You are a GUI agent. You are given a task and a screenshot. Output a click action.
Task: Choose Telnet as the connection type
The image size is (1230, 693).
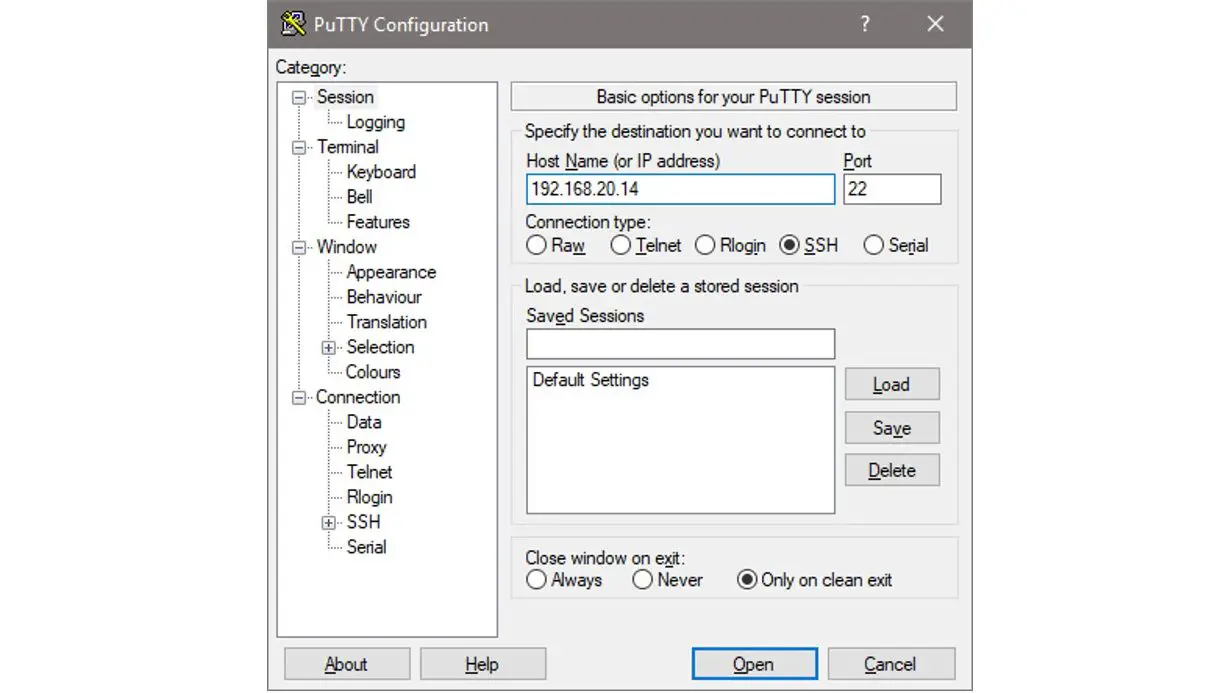click(x=622, y=245)
